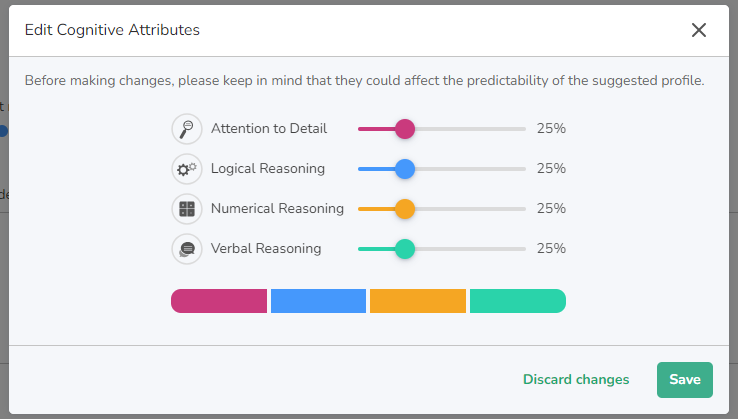The width and height of the screenshot is (738, 419).
Task: Click the green Verbal Reasoning slider handle
Action: tap(404, 249)
